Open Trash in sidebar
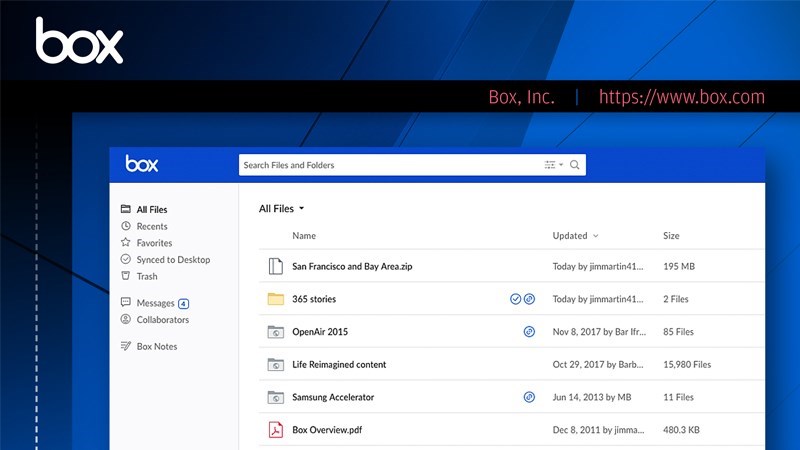 click(147, 276)
